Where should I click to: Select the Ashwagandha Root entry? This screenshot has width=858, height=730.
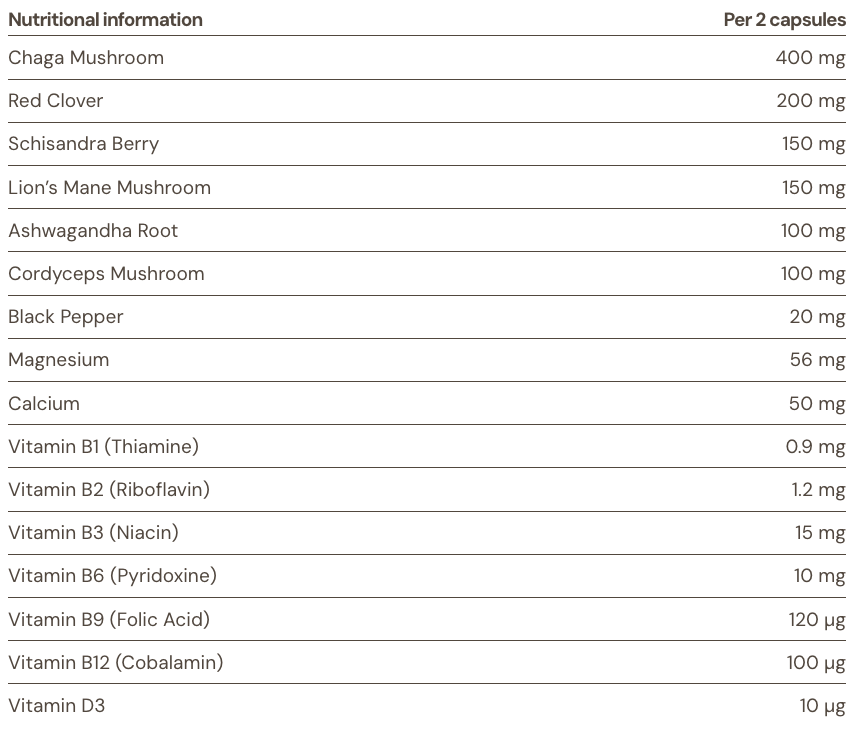click(93, 231)
